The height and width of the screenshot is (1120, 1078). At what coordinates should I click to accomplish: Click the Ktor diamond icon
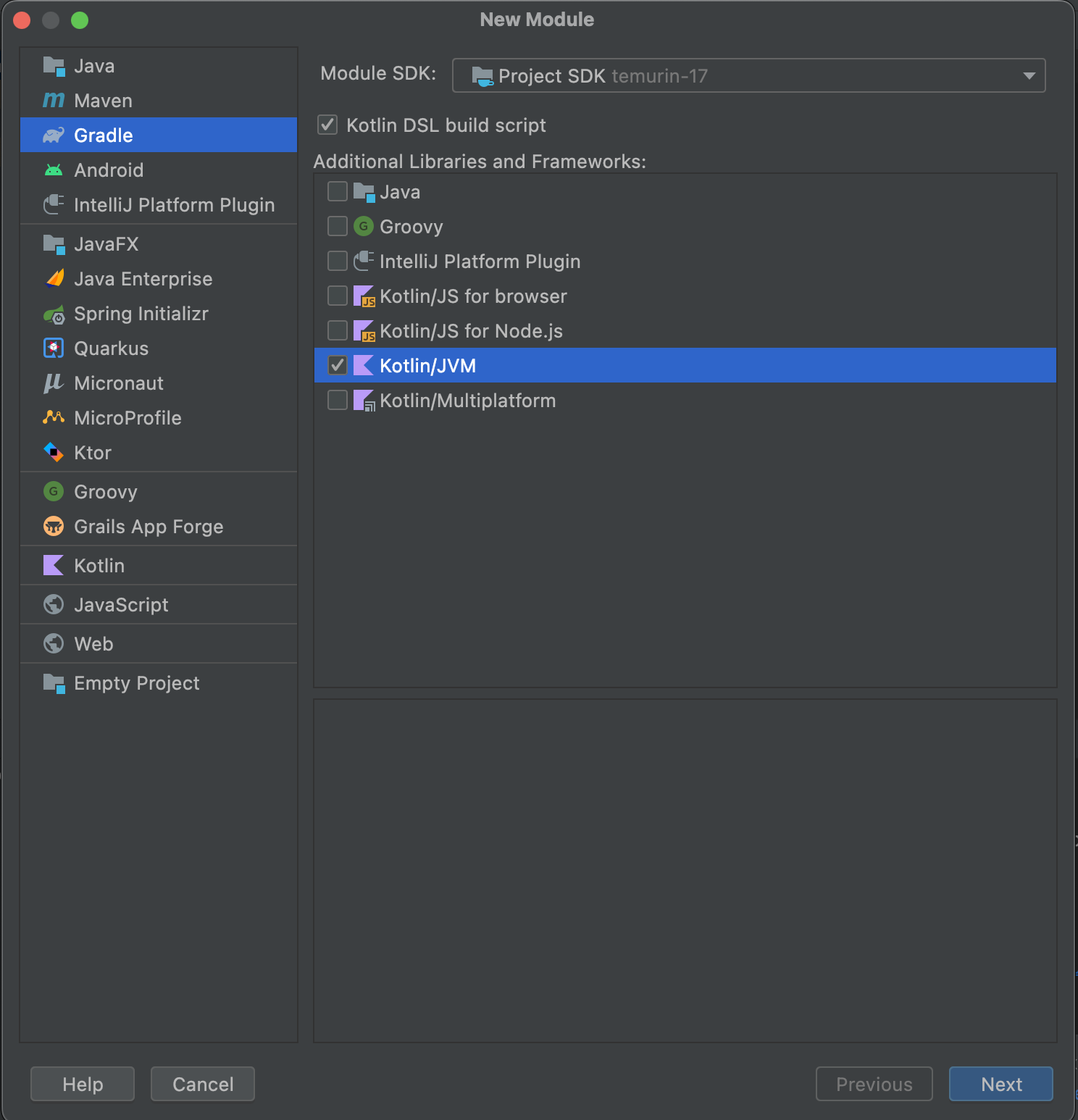[x=54, y=452]
